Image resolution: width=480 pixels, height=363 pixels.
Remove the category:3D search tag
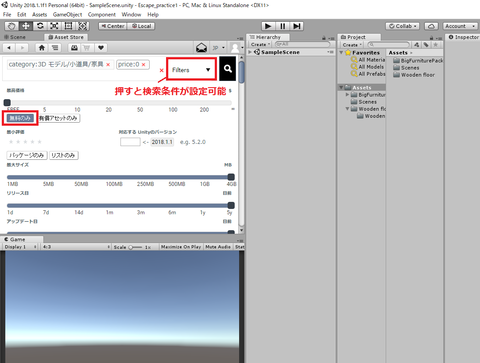coord(108,65)
